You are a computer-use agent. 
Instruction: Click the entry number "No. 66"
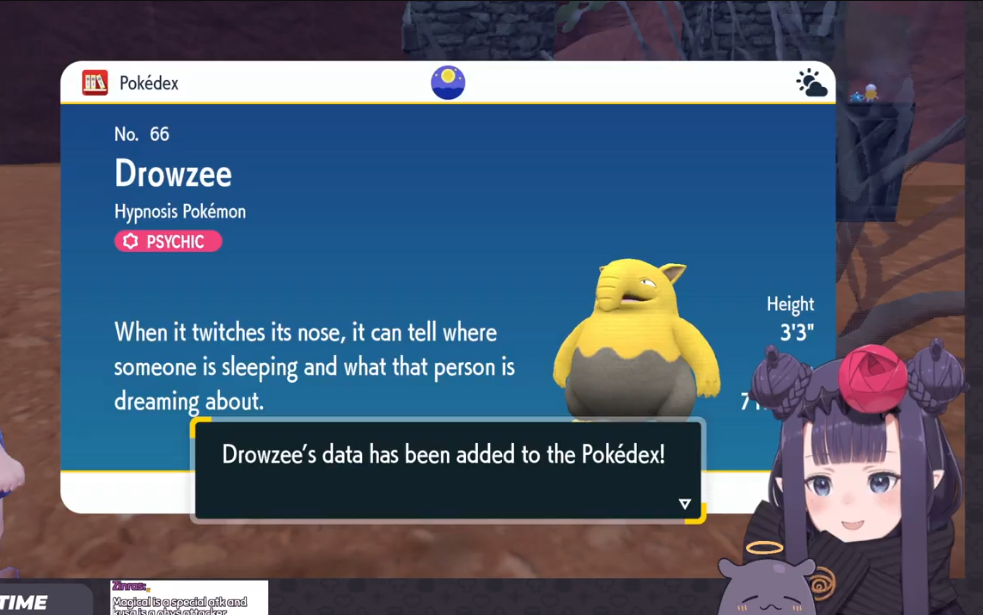(x=142, y=134)
